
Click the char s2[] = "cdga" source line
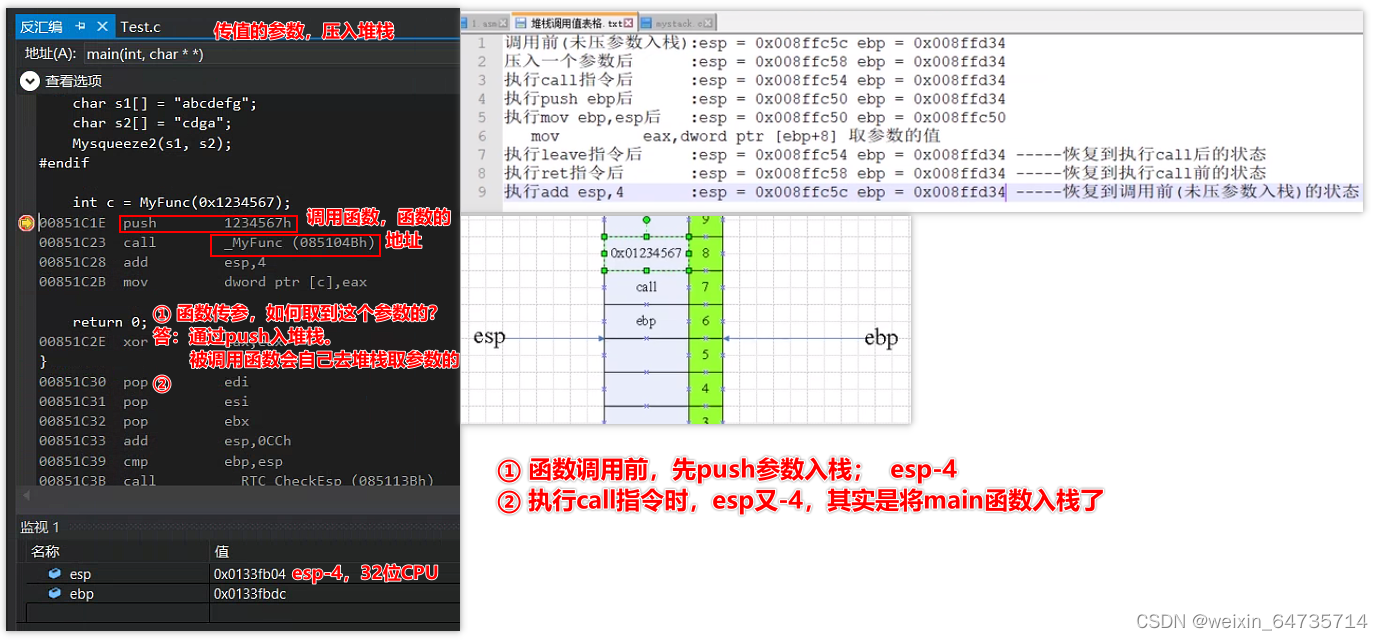[152, 123]
